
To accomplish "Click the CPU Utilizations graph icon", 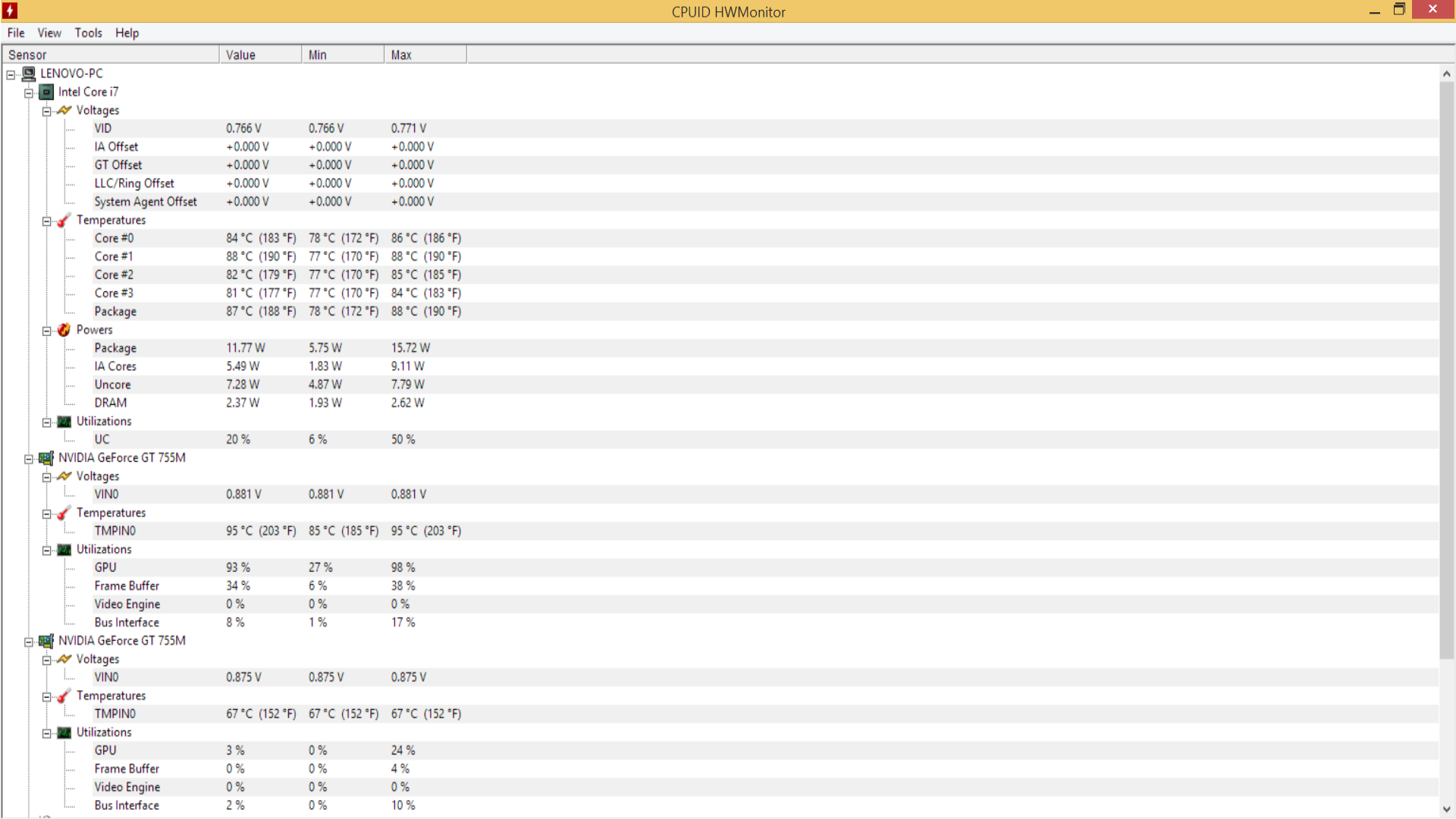I will click(64, 421).
